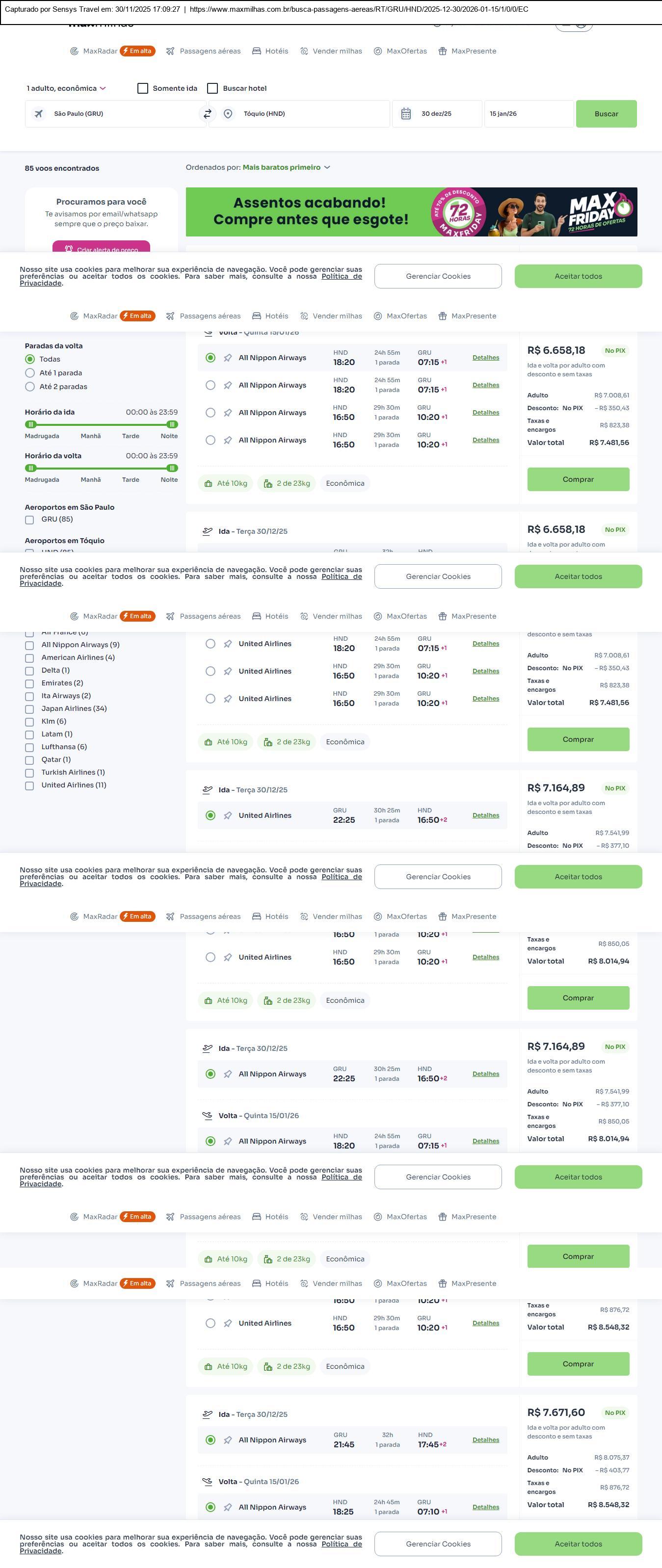The image size is (662, 1568).
Task: Click the location pin icon in Tóquio field
Action: [228, 114]
